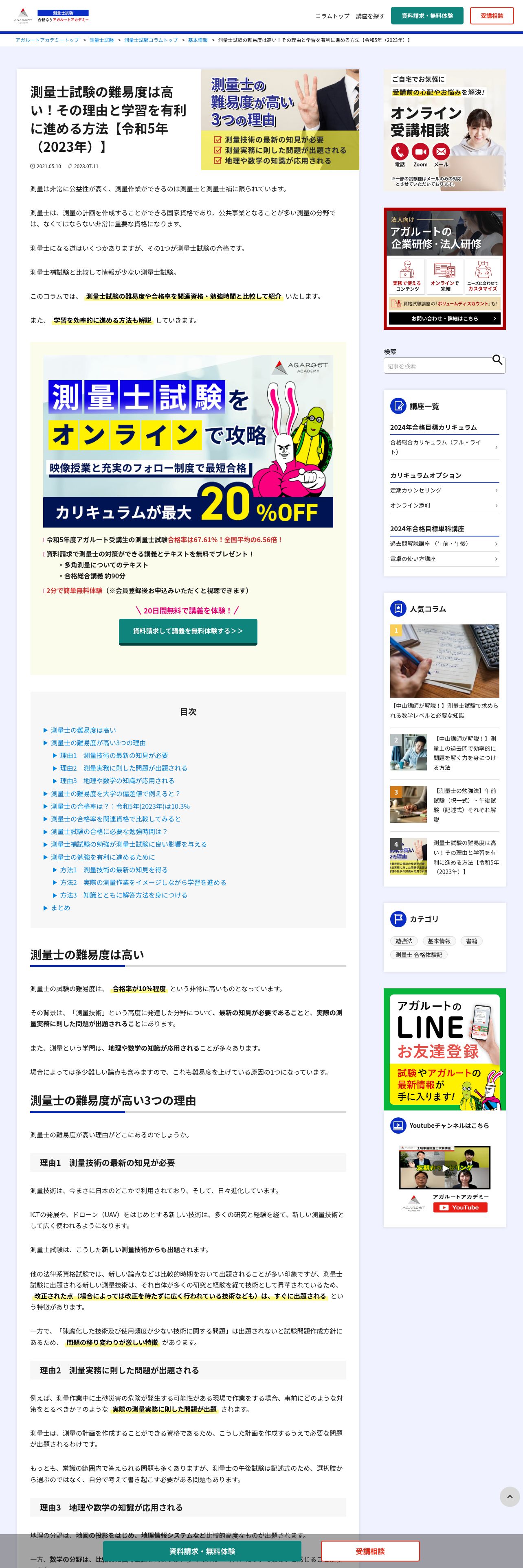
Task: Open chevron beside 定期カウンセリング
Action: tap(496, 491)
